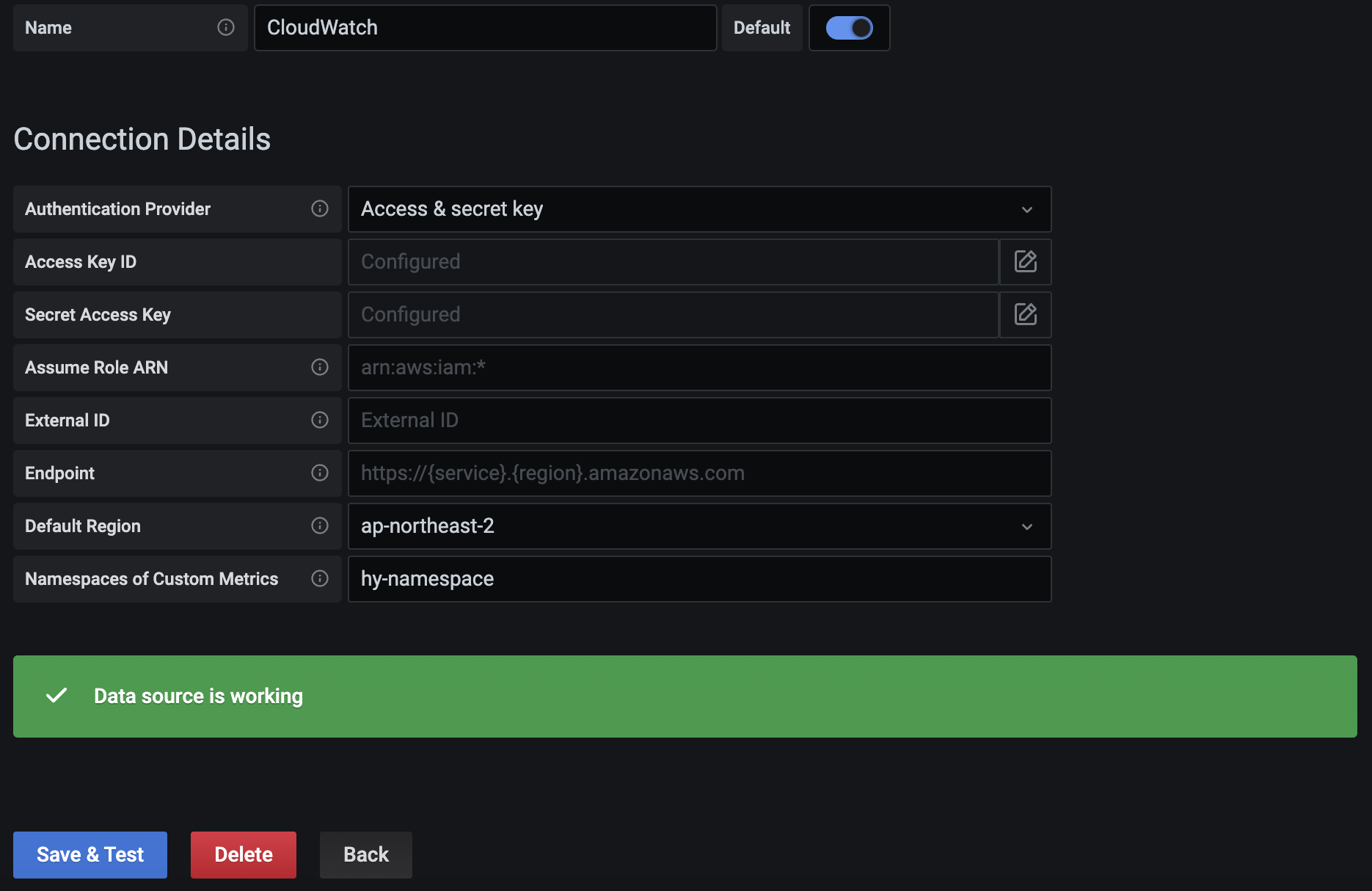1372x891 pixels.
Task: Click the checkmark in the success banner
Action: 56,695
